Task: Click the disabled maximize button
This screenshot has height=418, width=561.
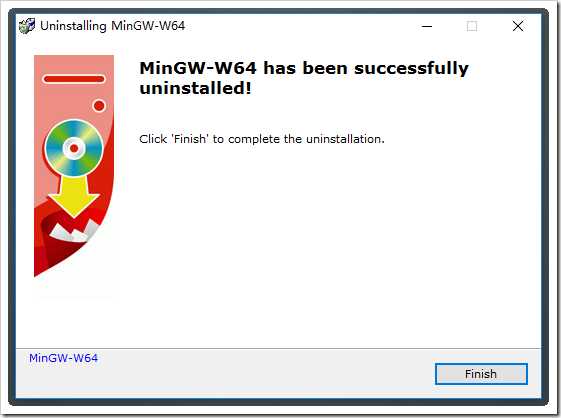Action: pyautogui.click(x=472, y=26)
